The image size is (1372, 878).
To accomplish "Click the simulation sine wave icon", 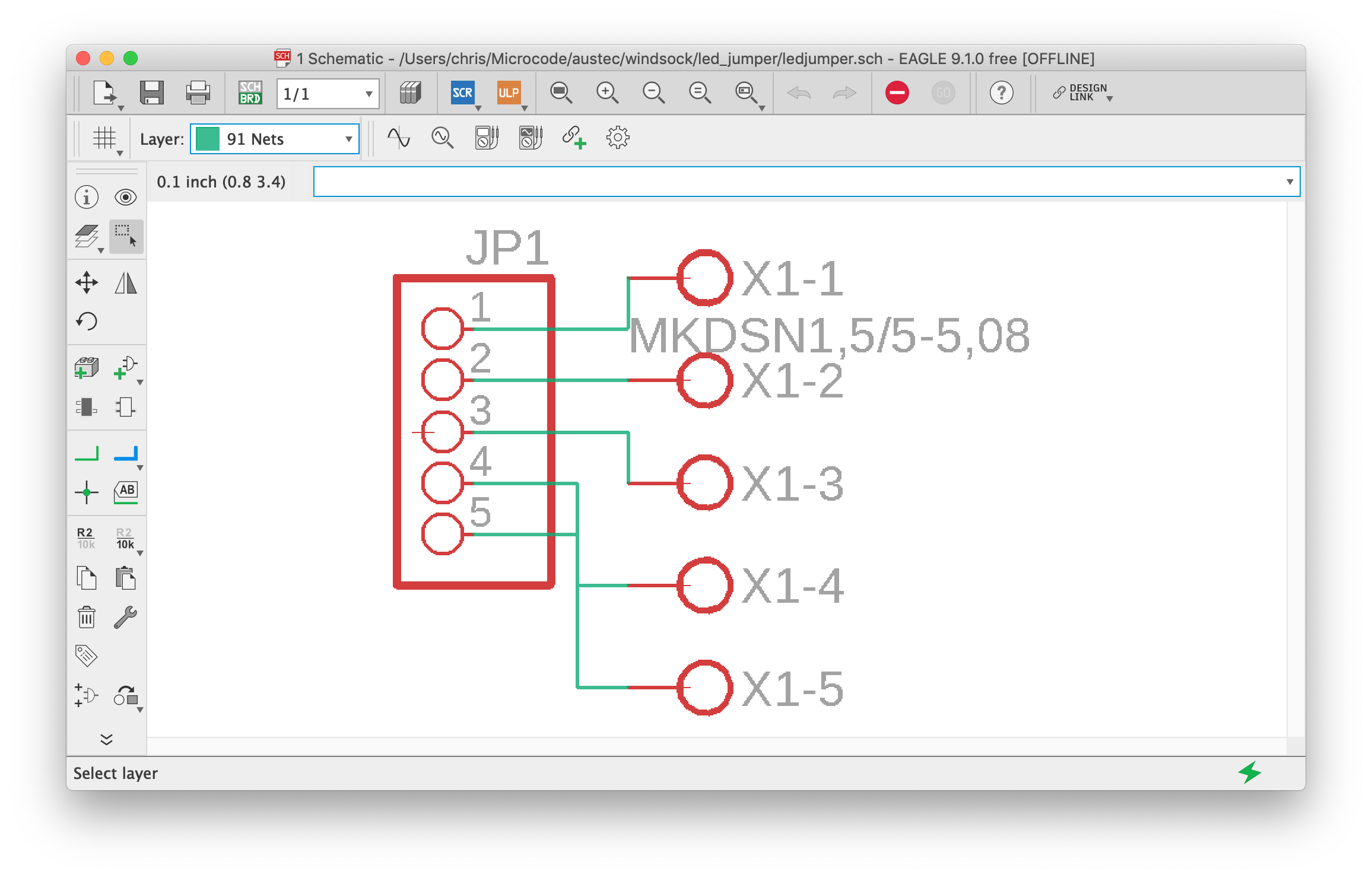I will coord(399,138).
